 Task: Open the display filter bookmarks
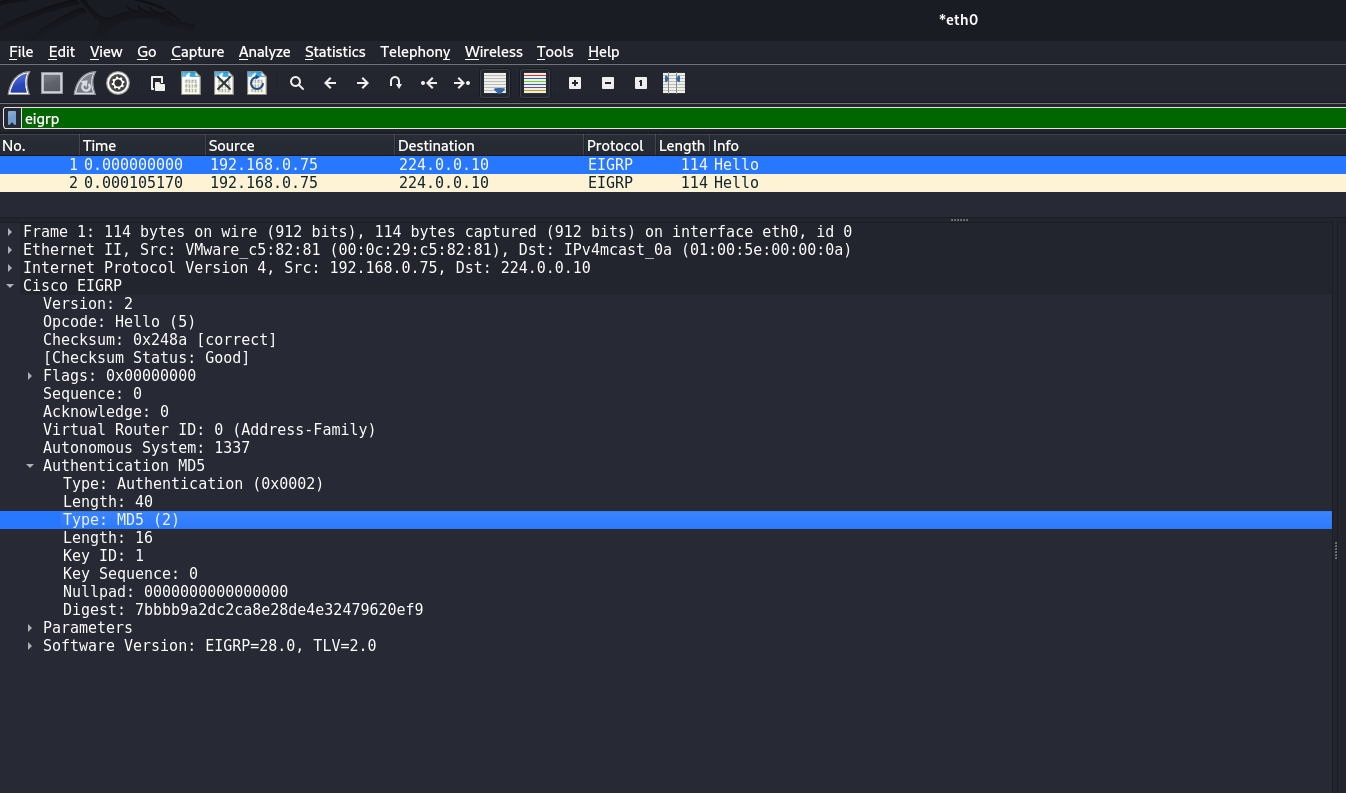(x=11, y=118)
